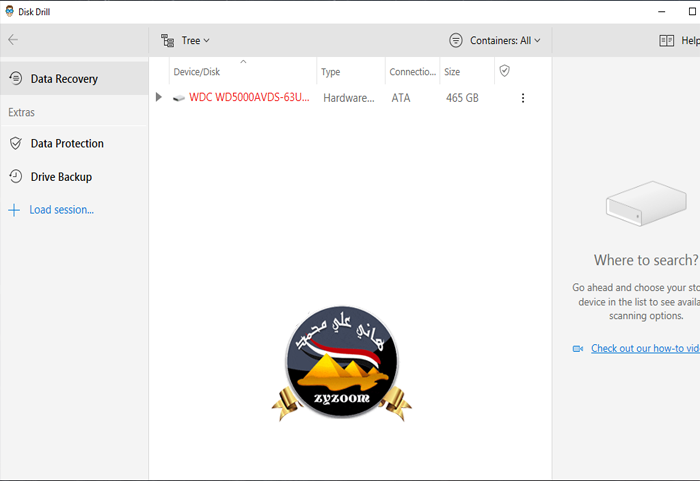Open the Data Recovery section
Viewport: 700px width, 481px height.
(74, 79)
